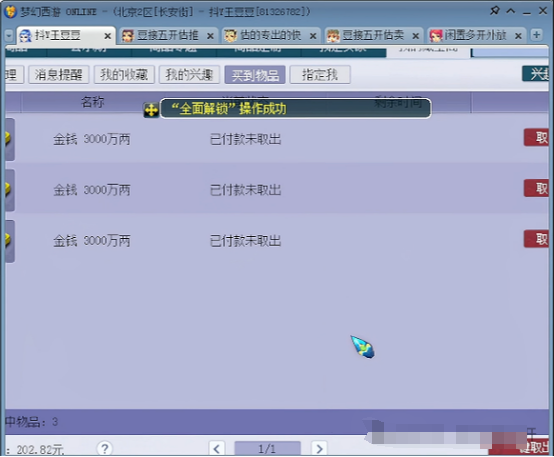Viewport: 554px width, 457px height.
Task: Click the first row's 已付款未取出 status
Action: pos(245,139)
